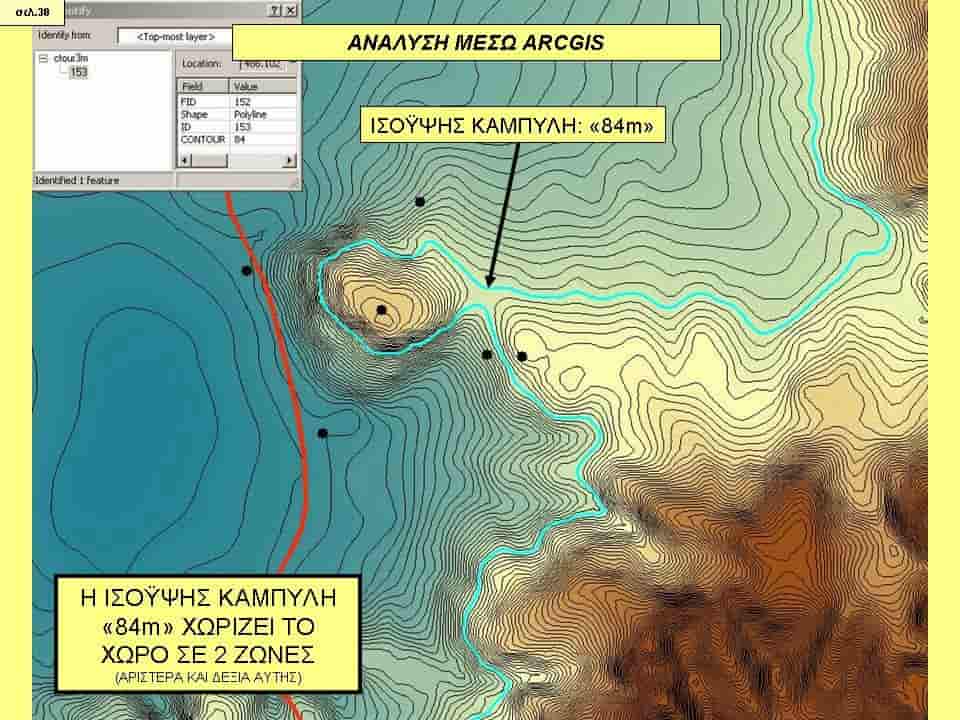Select the Polyline value cell
Screen dimensions: 960x720
263,114
